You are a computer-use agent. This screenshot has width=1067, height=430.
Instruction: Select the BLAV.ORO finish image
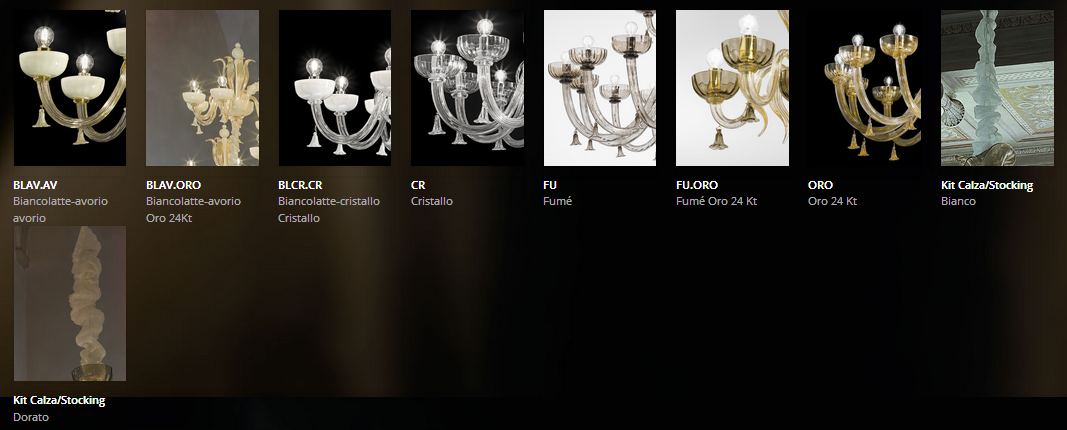[202, 88]
